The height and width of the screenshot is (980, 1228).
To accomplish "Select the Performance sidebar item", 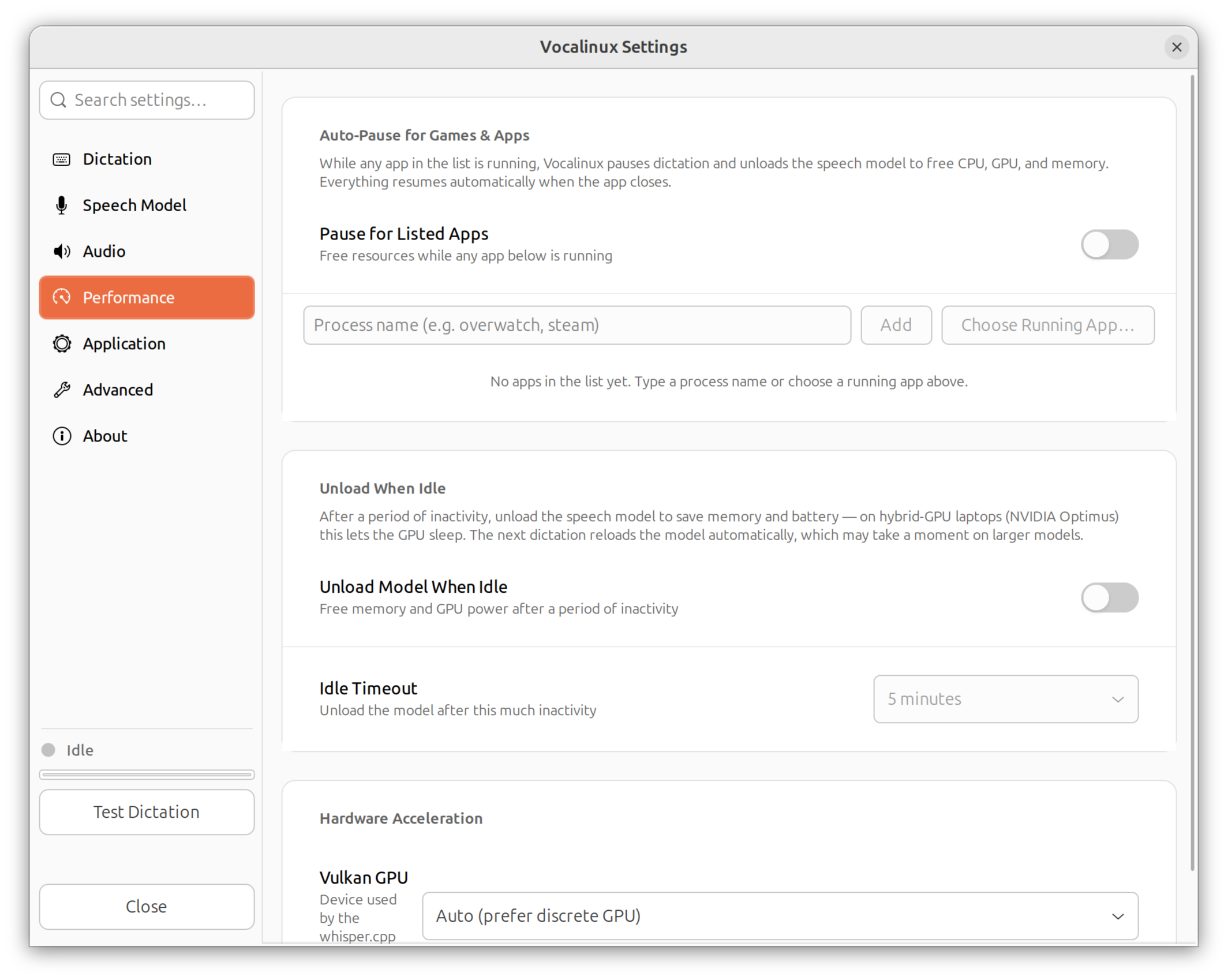I will (147, 298).
